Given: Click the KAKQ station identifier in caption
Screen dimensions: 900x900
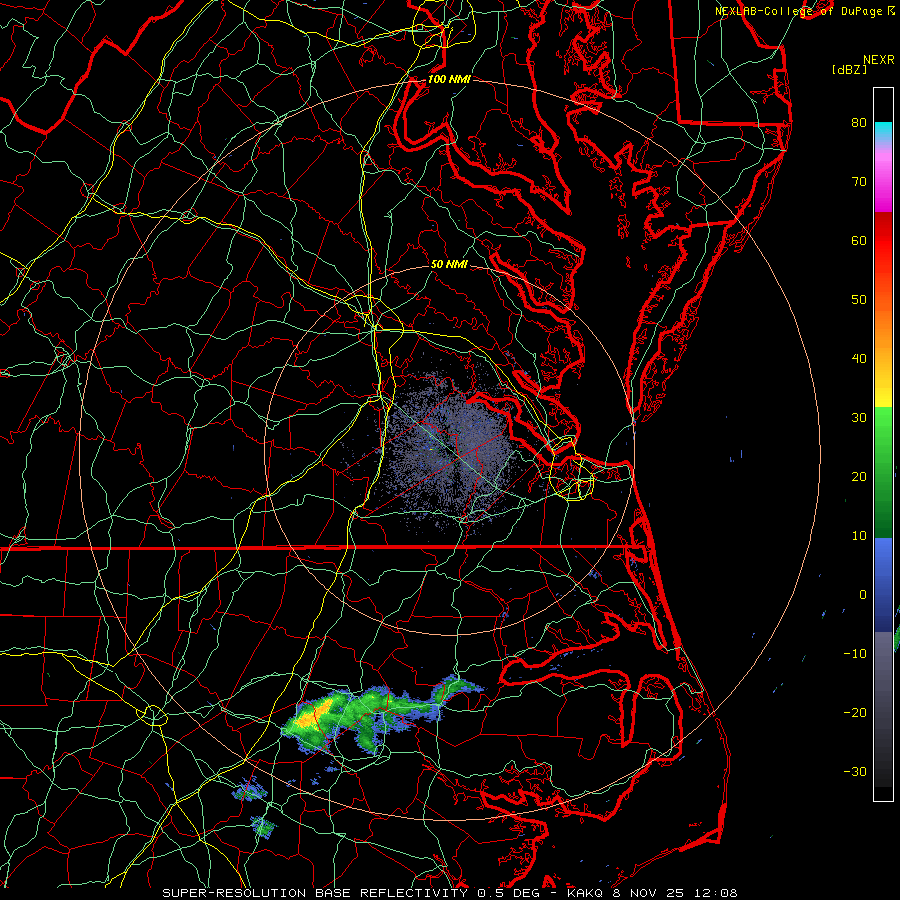Looking at the screenshot, I should (585, 893).
